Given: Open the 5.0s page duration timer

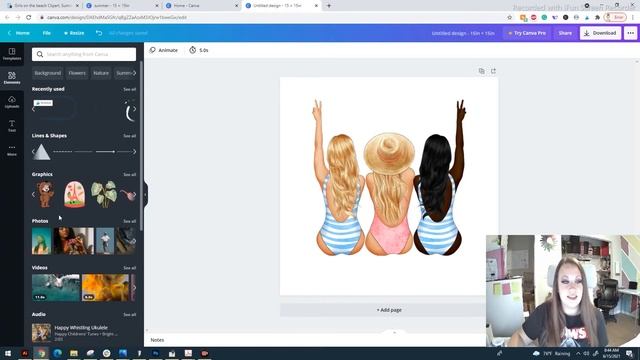Looking at the screenshot, I should [199, 50].
